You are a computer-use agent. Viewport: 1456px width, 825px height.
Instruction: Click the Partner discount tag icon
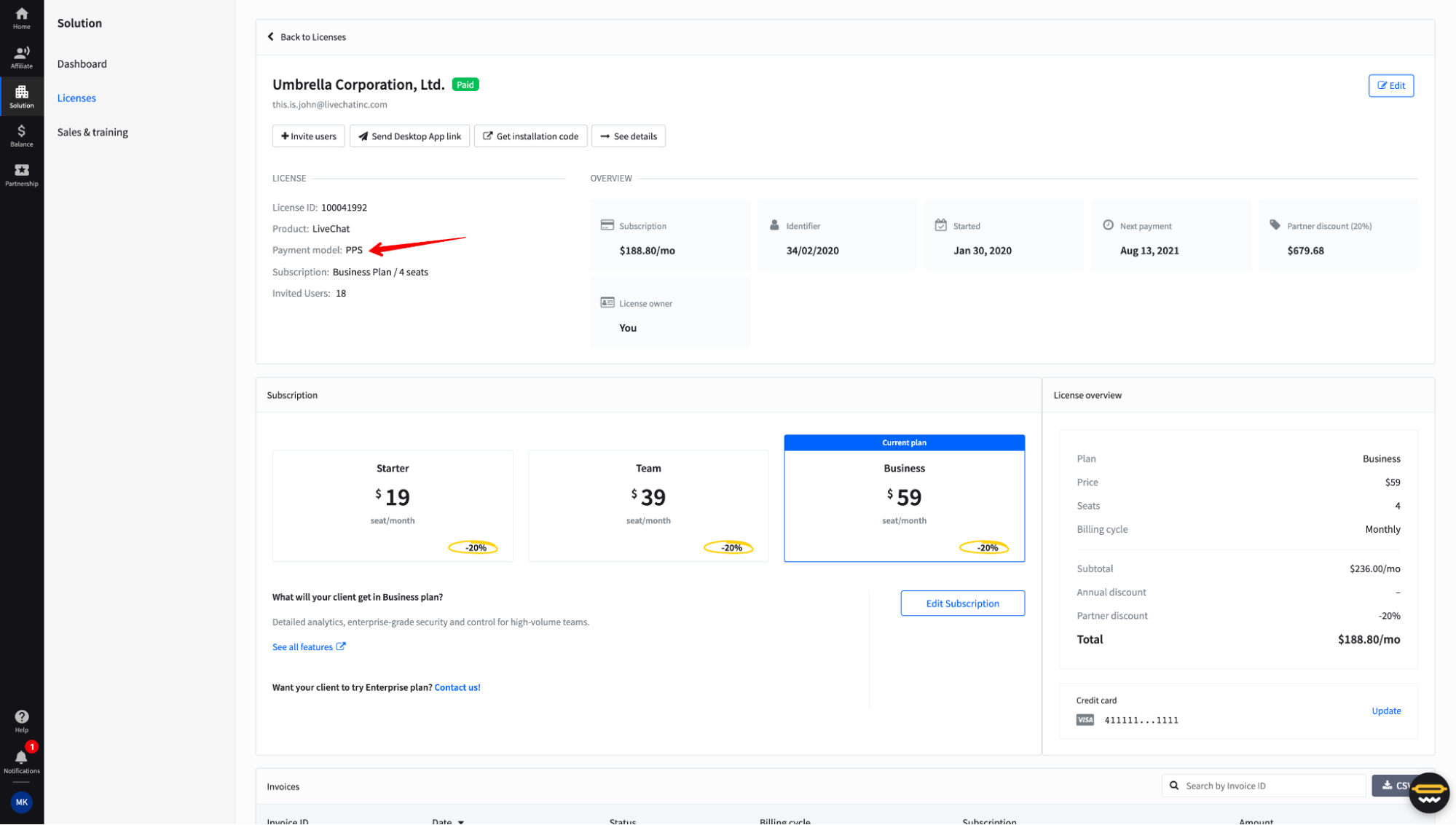click(1275, 225)
